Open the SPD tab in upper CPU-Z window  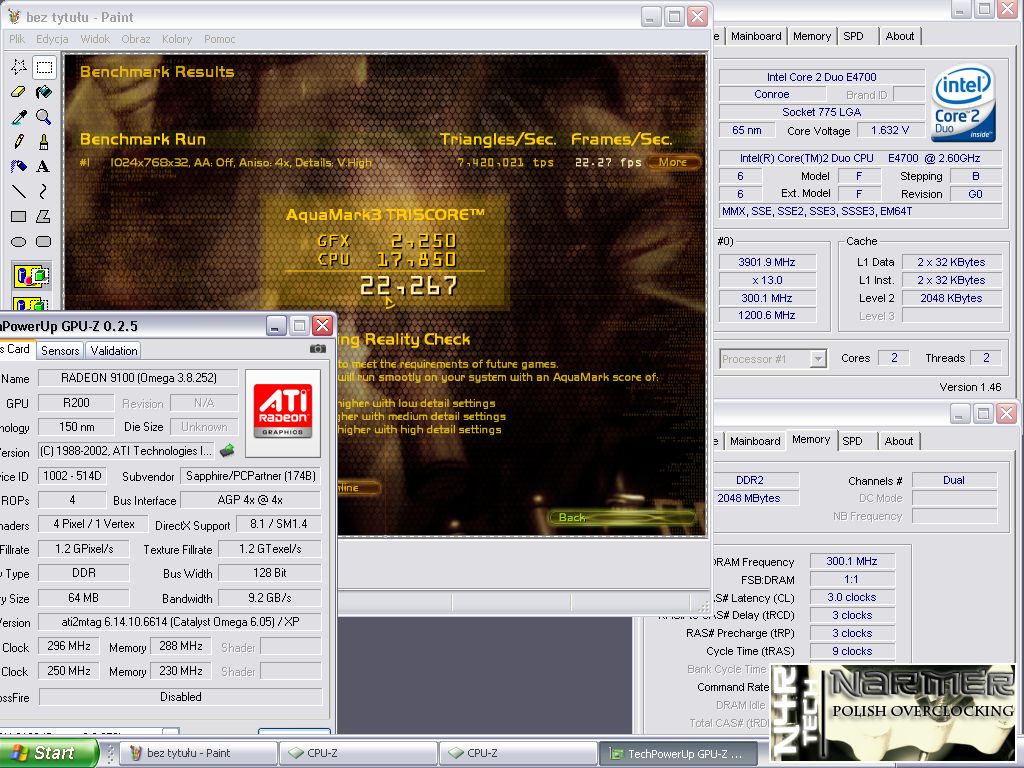coord(853,37)
